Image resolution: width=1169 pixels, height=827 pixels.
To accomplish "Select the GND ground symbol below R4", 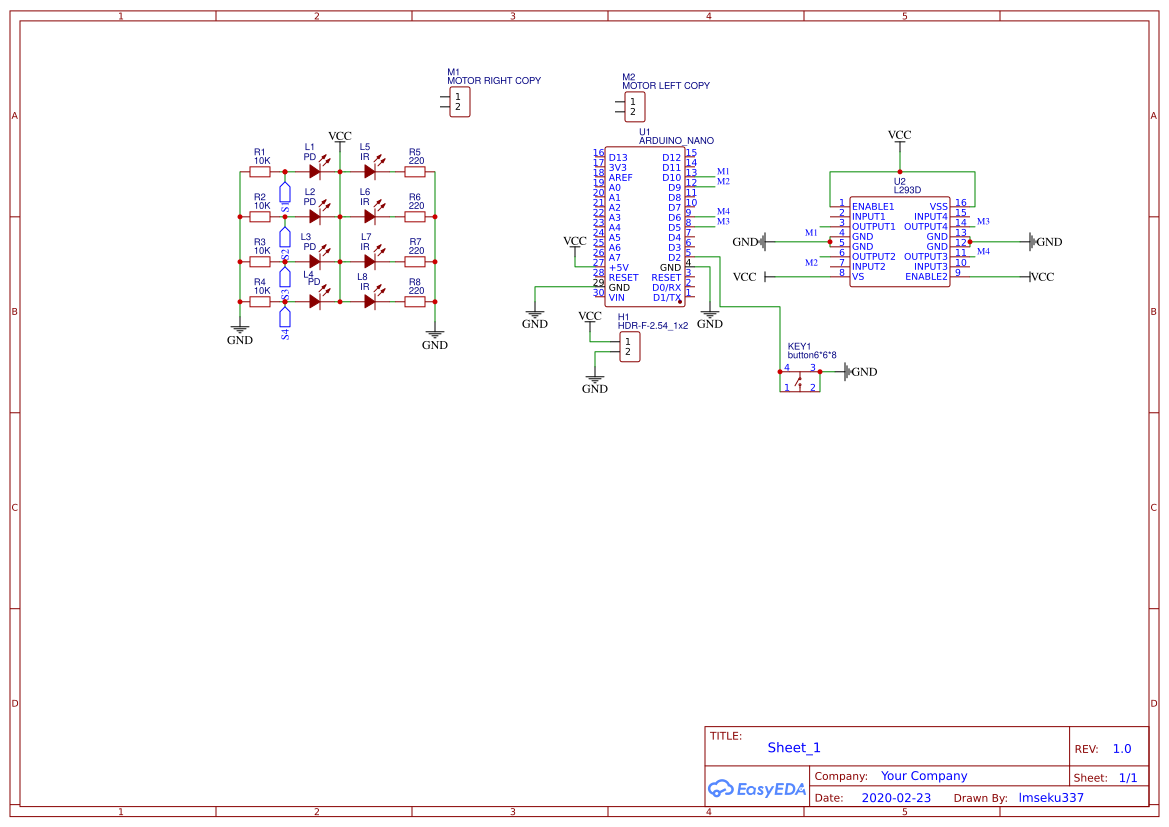I will [239, 330].
